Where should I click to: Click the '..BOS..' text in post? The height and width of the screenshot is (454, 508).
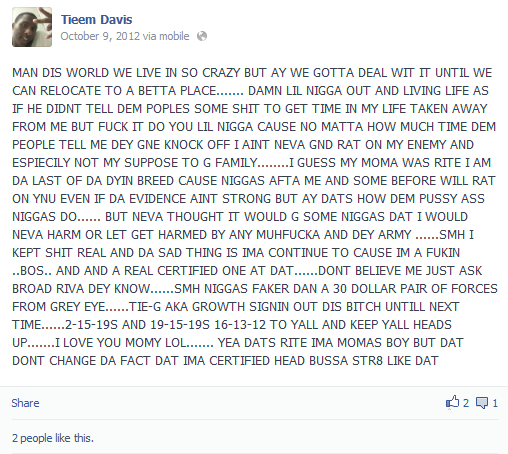point(30,271)
